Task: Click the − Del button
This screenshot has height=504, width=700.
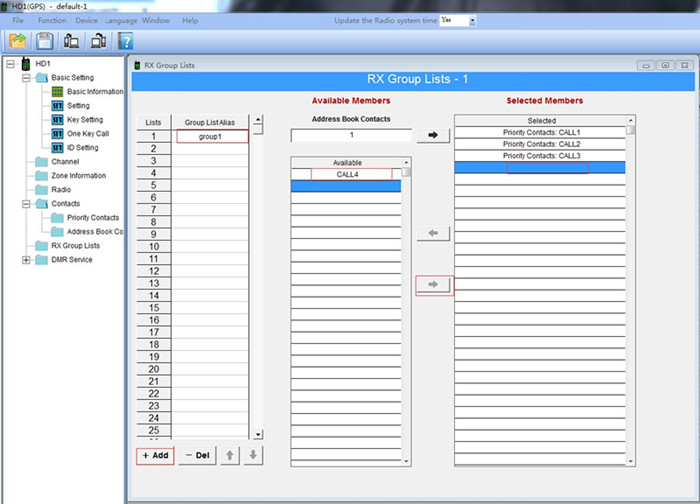Action: 197,455
